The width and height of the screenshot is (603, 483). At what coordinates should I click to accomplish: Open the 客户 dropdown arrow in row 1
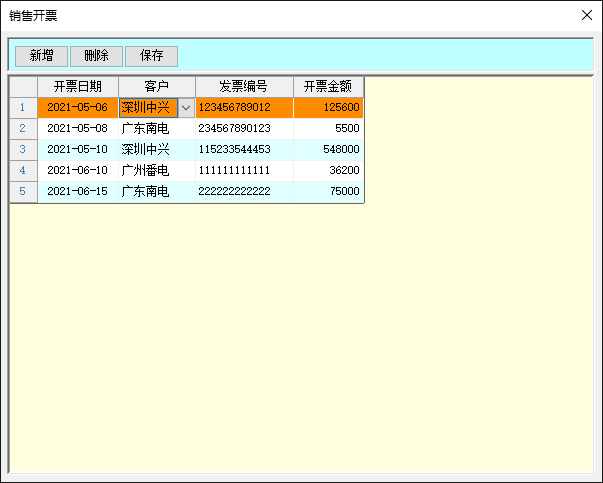[x=186, y=108]
